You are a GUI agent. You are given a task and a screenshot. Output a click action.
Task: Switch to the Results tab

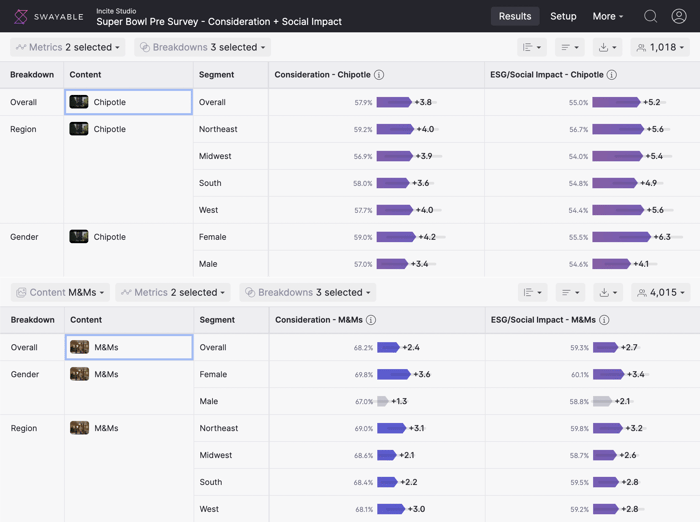coord(515,17)
